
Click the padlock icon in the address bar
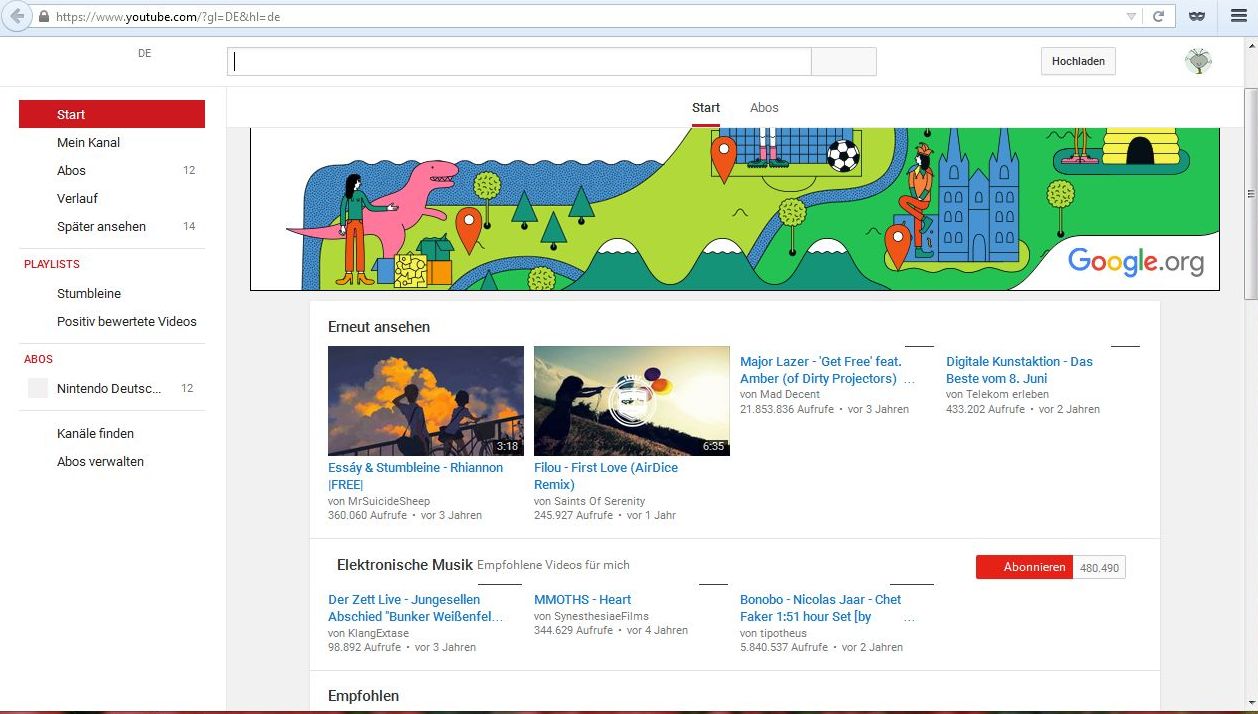tap(43, 17)
